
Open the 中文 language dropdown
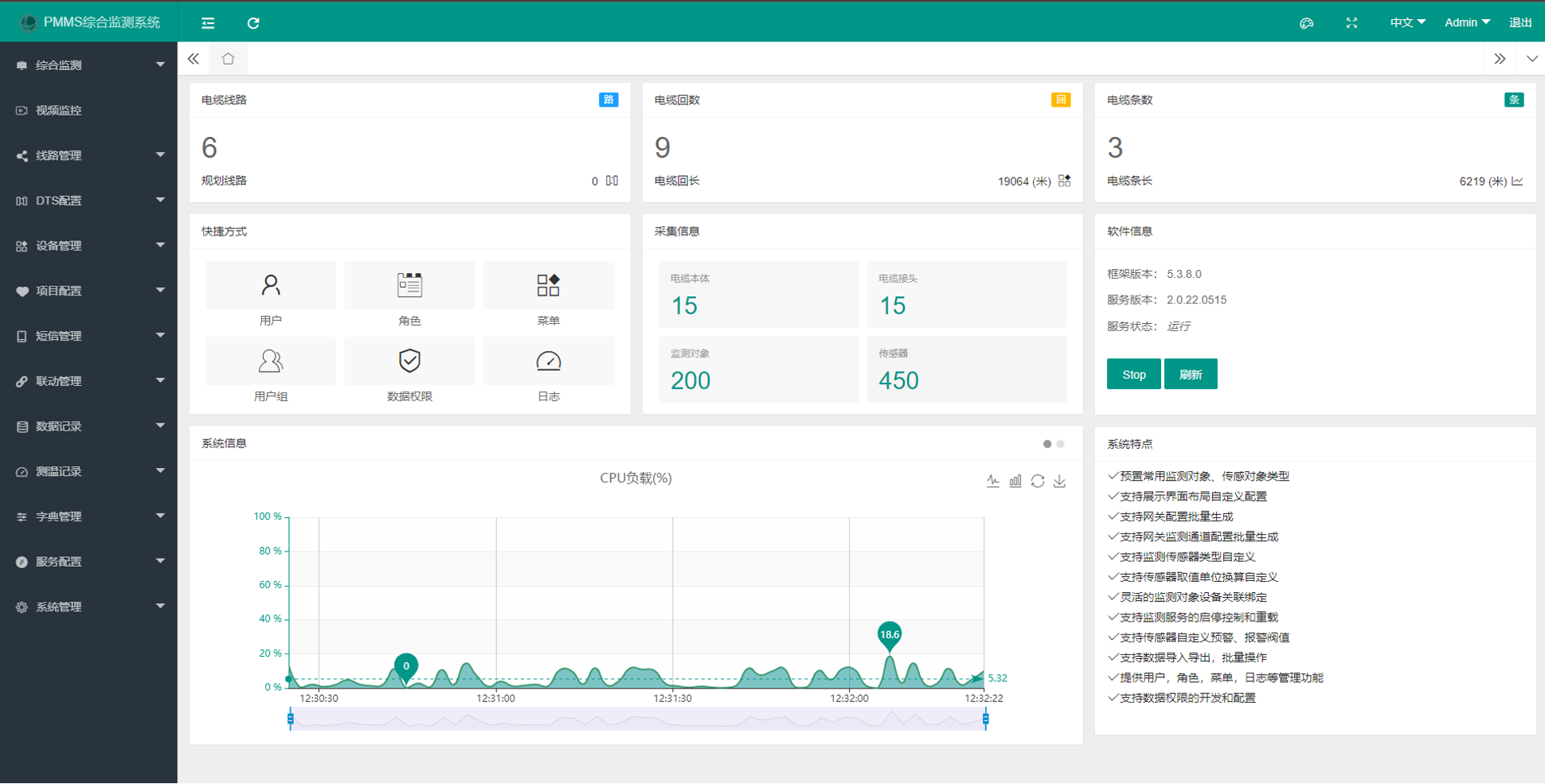pyautogui.click(x=1407, y=23)
